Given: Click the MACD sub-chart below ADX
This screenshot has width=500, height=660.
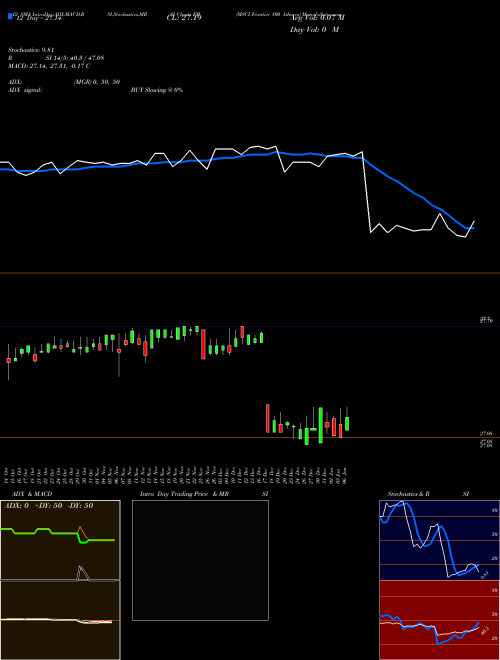Looking at the screenshot, I should (60, 620).
